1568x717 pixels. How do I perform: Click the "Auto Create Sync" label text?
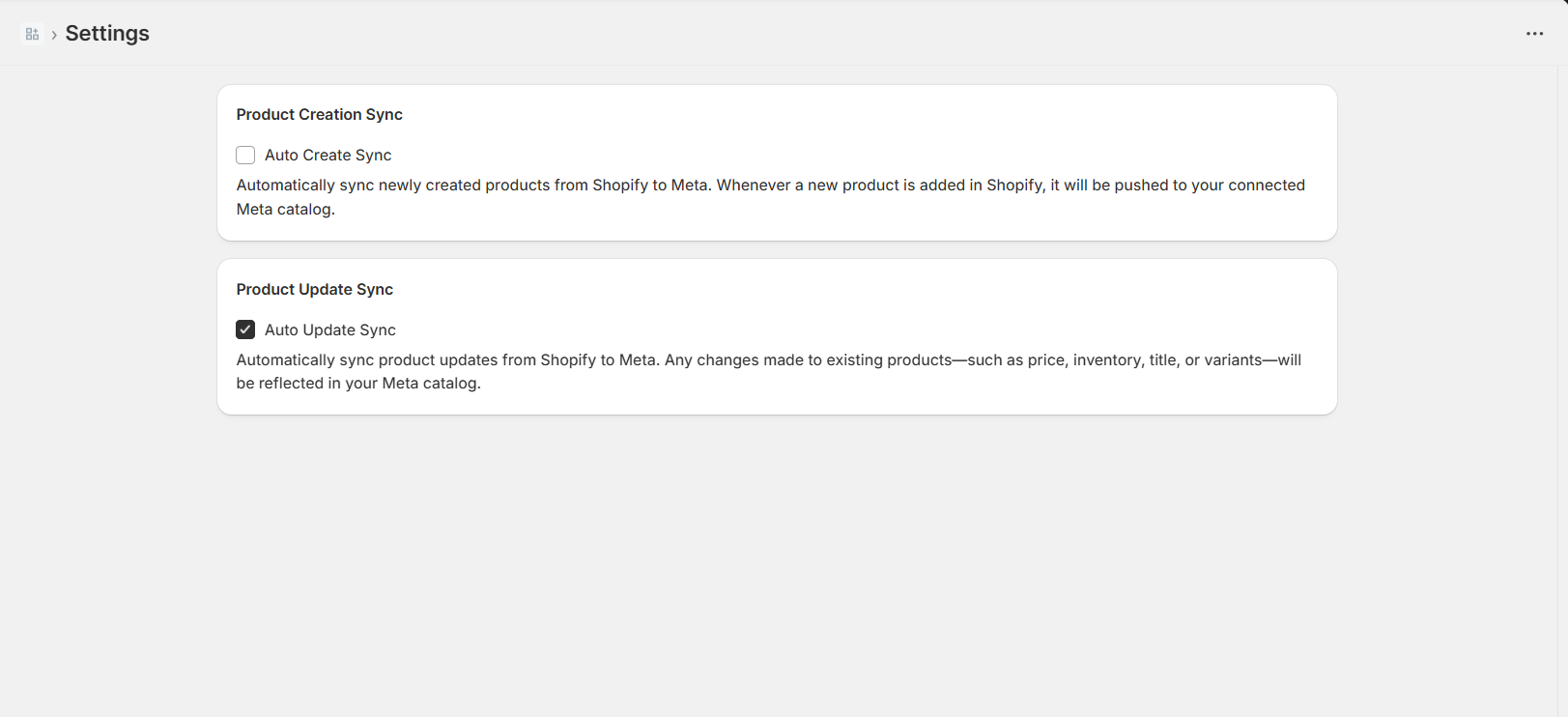pos(328,156)
